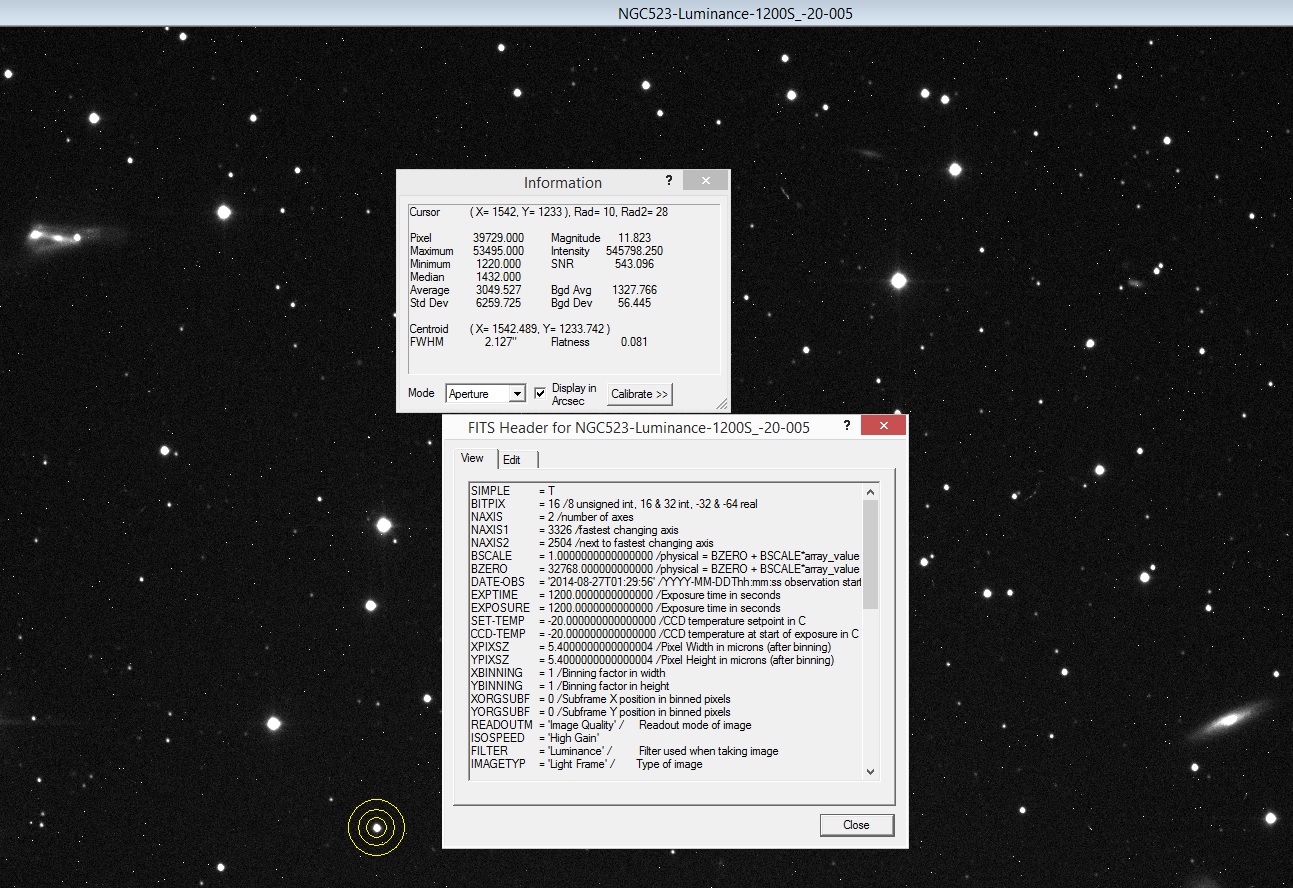The height and width of the screenshot is (889, 1293).
Task: Switch to the View tab
Action: (x=472, y=459)
